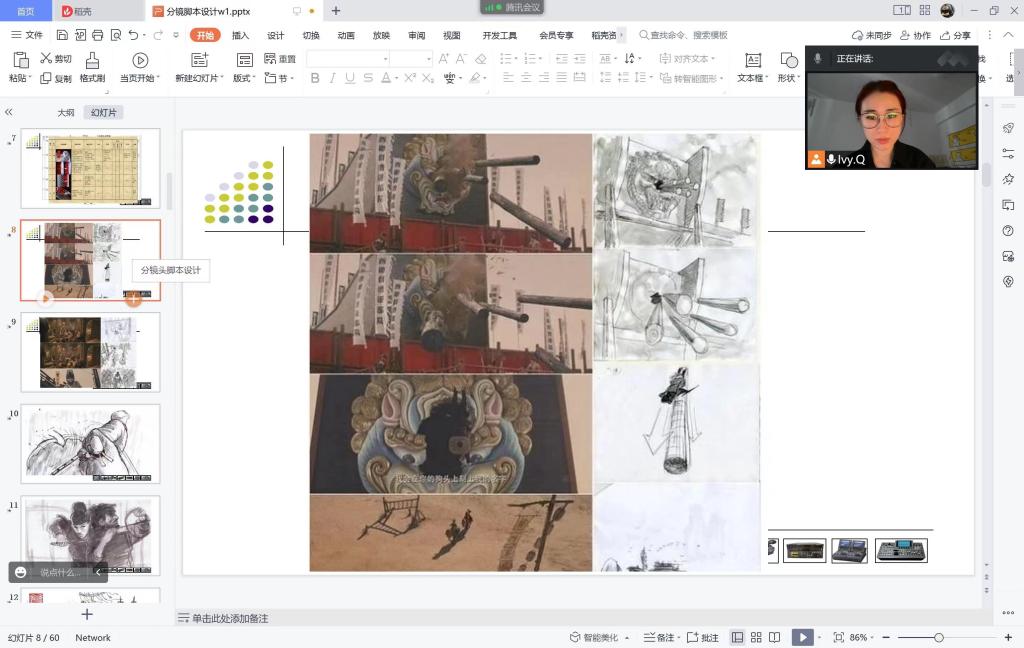The height and width of the screenshot is (648, 1024).
Task: Click the New Slide (新建幻灯片) icon
Action: coord(199,61)
